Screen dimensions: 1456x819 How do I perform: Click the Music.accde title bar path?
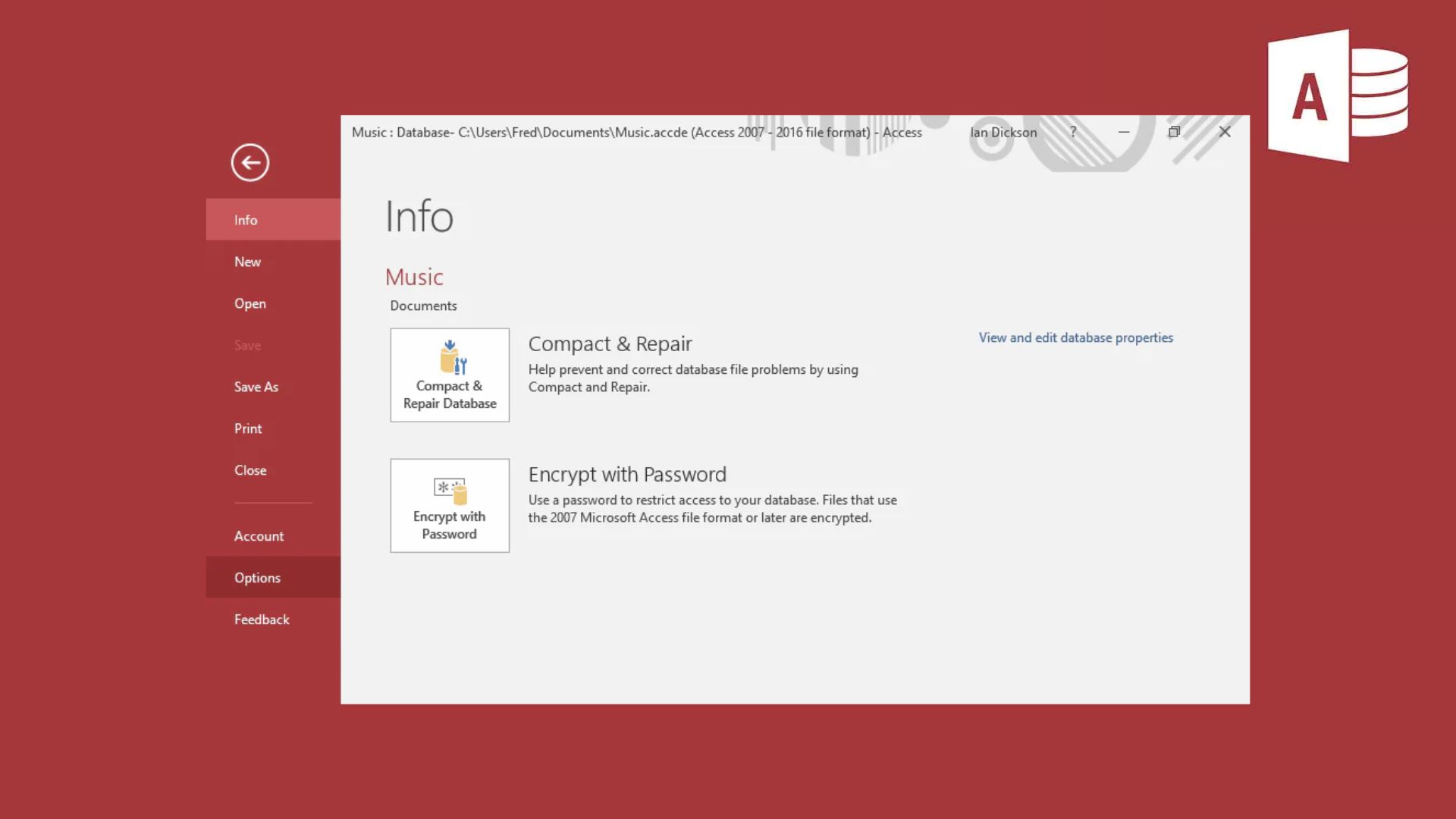pyautogui.click(x=637, y=132)
